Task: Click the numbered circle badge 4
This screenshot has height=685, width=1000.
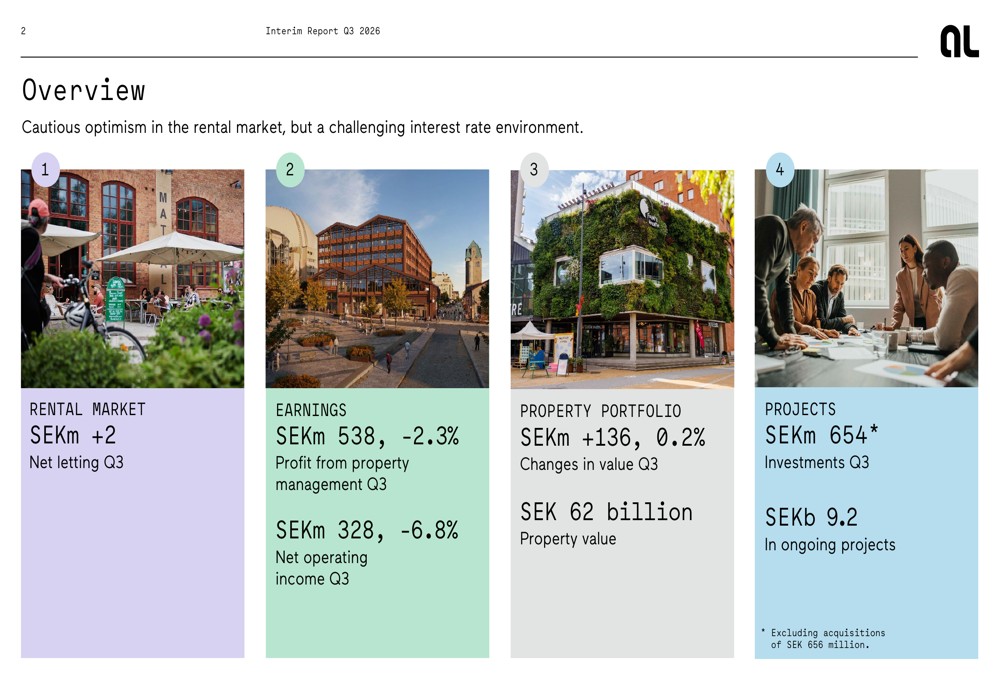Action: [x=780, y=170]
